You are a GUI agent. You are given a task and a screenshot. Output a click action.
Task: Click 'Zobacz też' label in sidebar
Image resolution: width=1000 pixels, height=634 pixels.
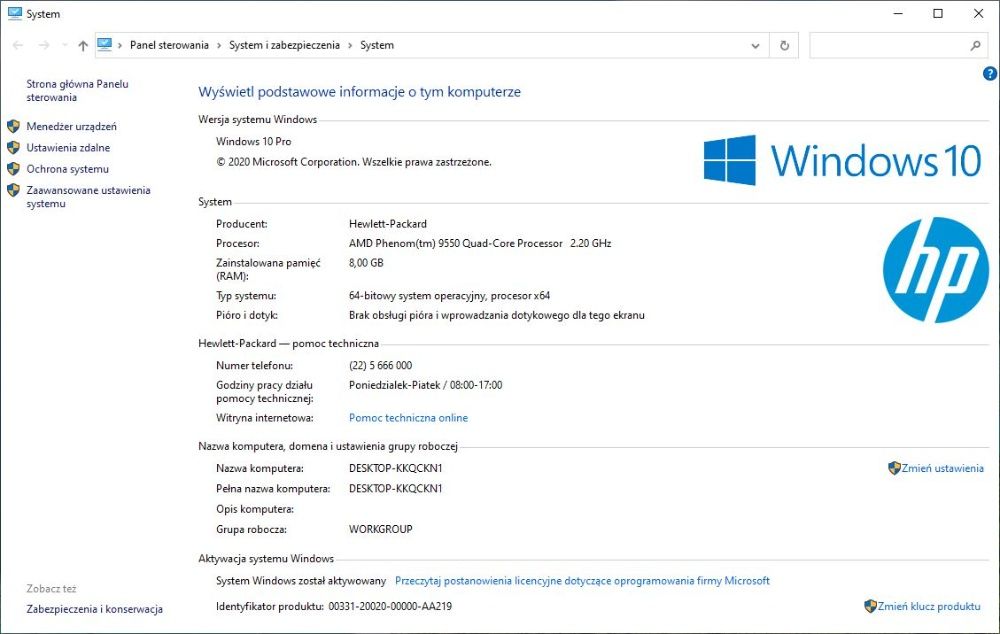[51, 589]
